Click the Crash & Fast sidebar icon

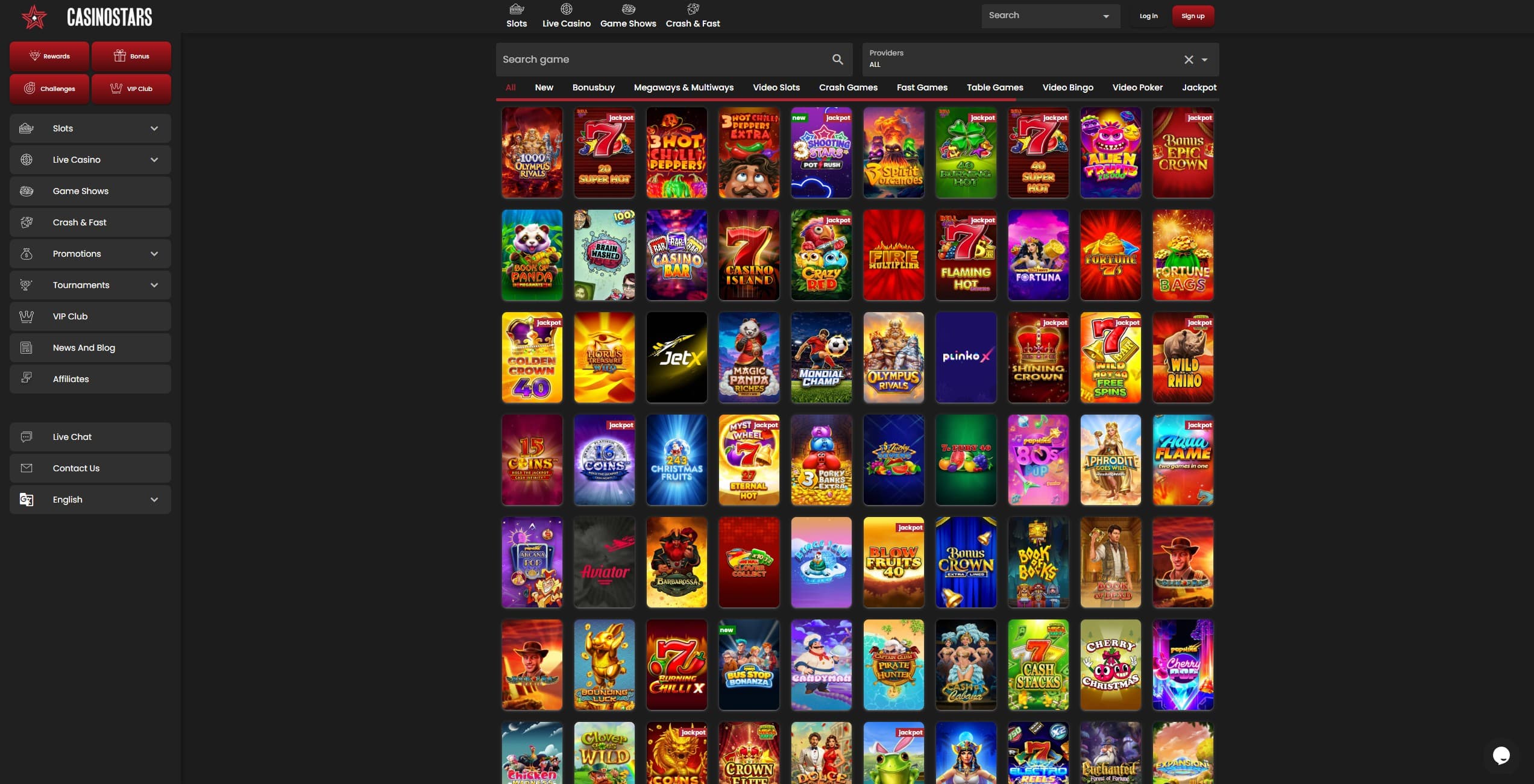(26, 222)
